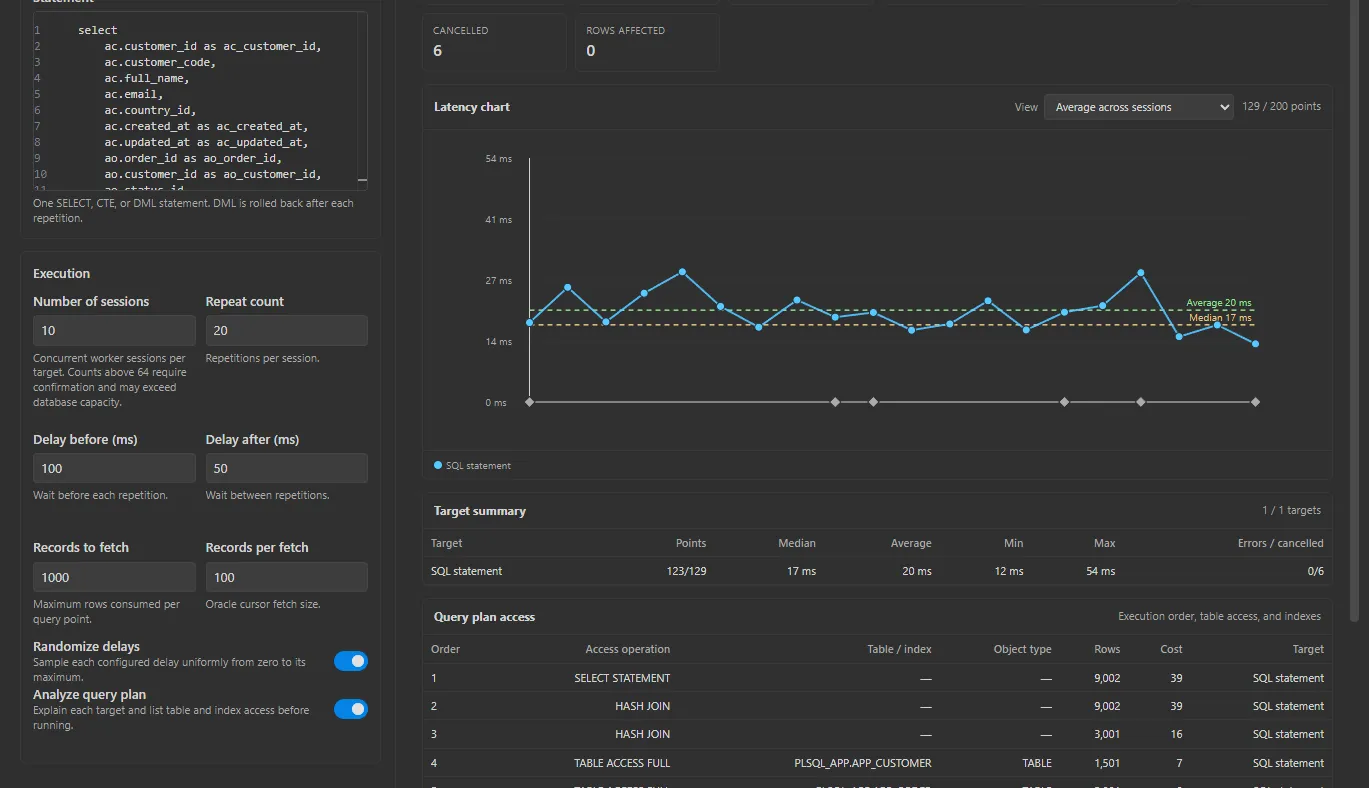1369x788 pixels.
Task: Edit the Records per fetch field
Action: [286, 577]
